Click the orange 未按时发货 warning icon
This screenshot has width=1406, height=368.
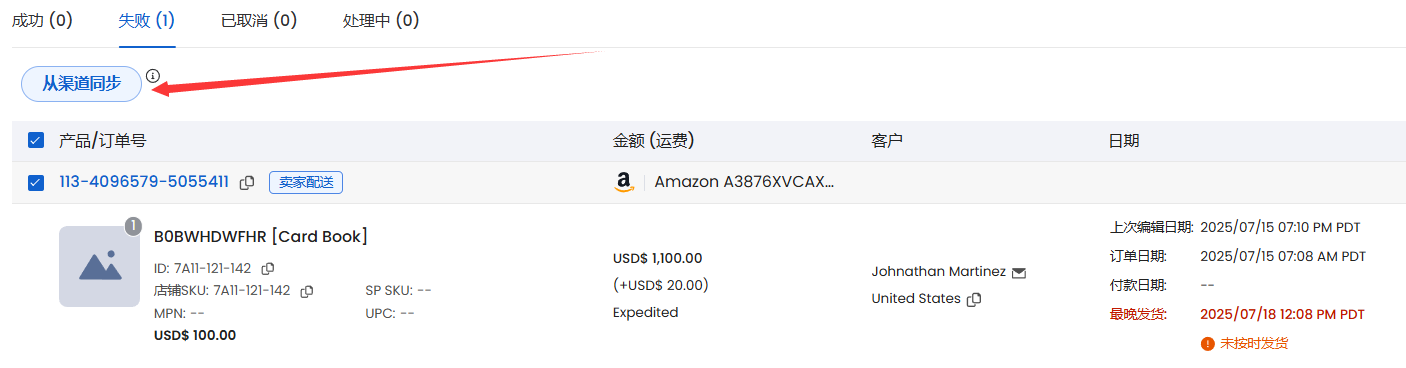1207,343
